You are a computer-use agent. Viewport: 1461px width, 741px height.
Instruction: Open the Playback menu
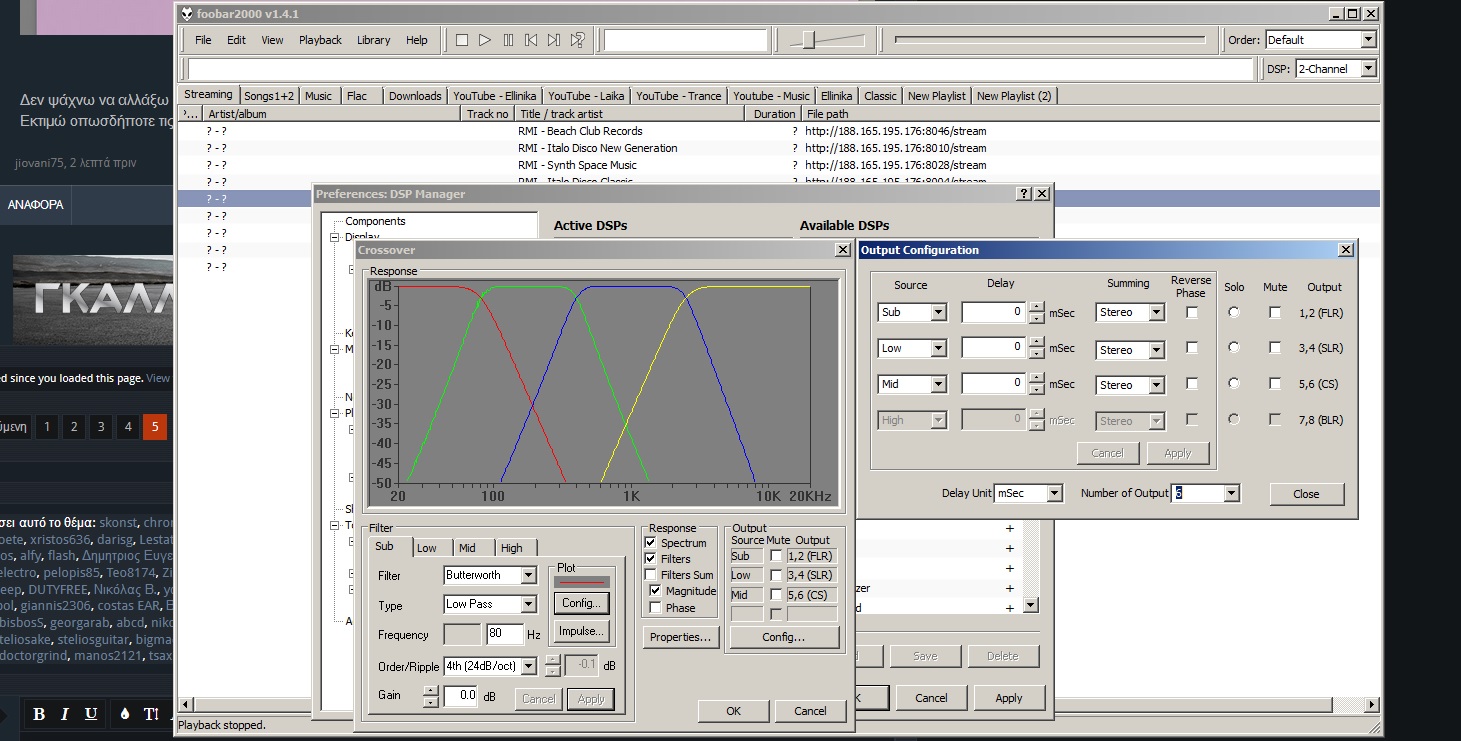(x=320, y=40)
